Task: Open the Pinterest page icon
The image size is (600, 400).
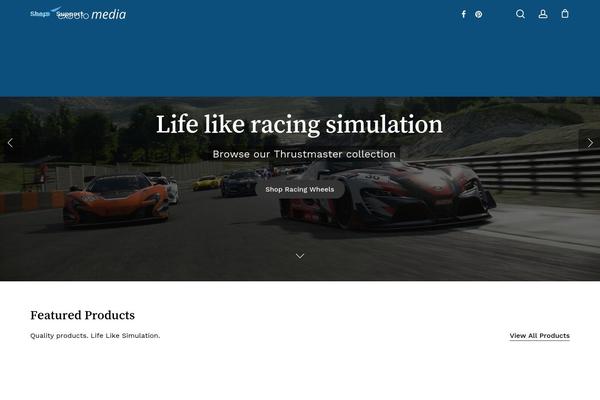Action: tap(478, 14)
